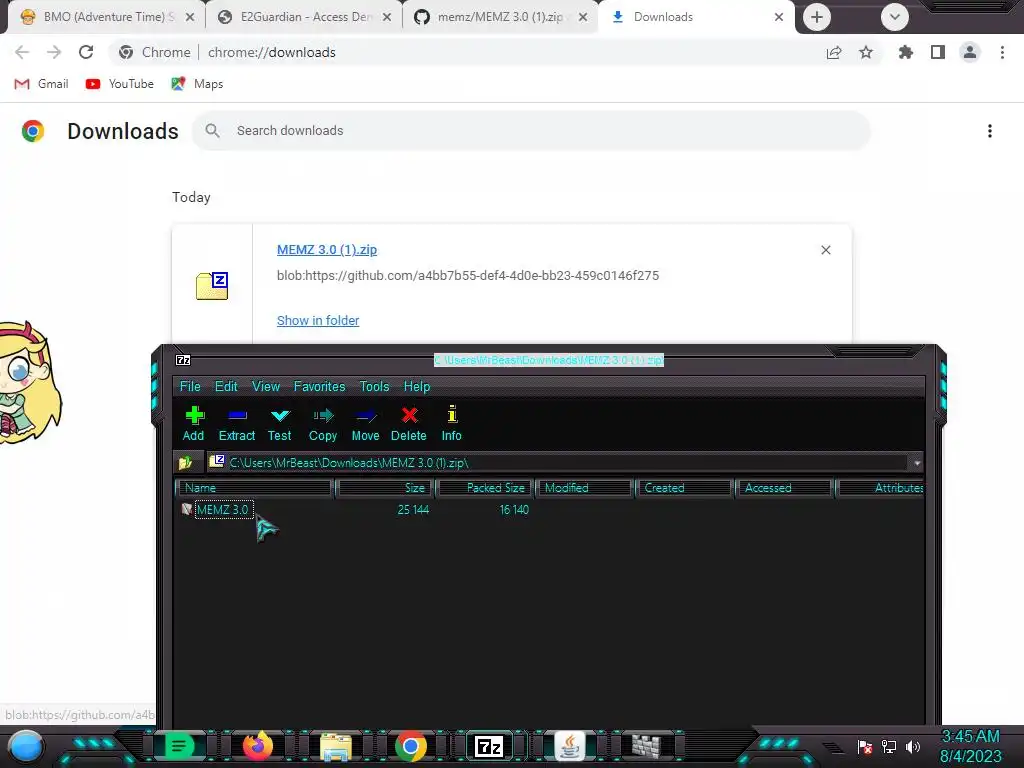This screenshot has height=768, width=1024.
Task: Select the MEMZ 3.0 file entry
Action: coord(223,509)
